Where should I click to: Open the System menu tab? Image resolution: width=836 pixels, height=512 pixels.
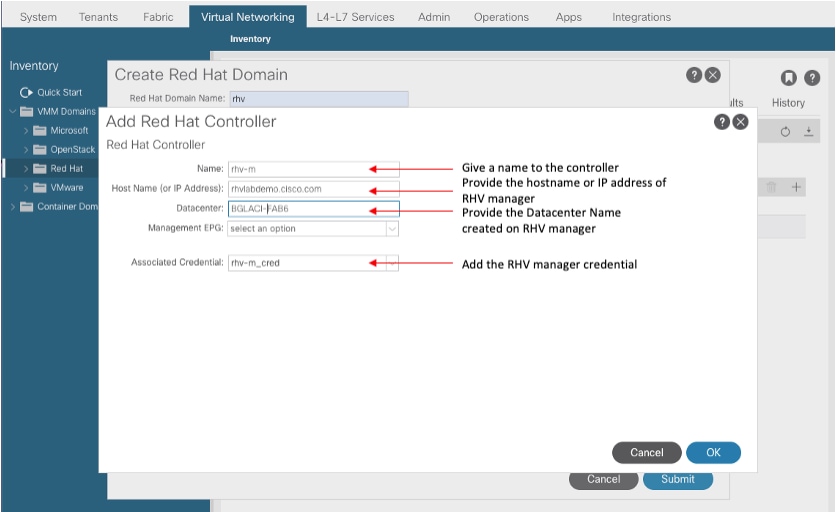coord(38,17)
